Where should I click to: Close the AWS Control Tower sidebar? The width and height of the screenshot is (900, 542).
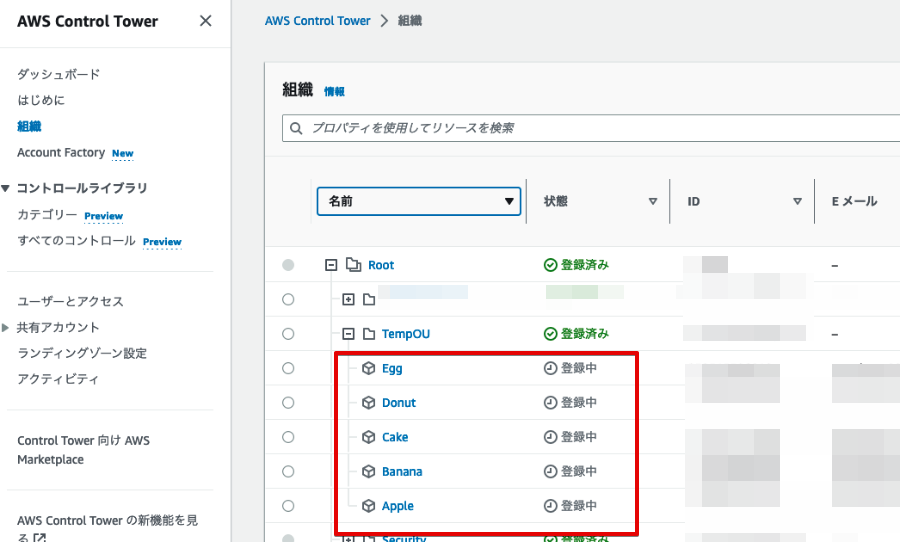(205, 21)
